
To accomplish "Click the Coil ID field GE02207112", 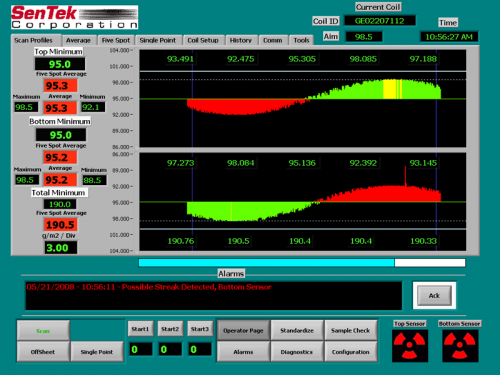I will pyautogui.click(x=380, y=21).
